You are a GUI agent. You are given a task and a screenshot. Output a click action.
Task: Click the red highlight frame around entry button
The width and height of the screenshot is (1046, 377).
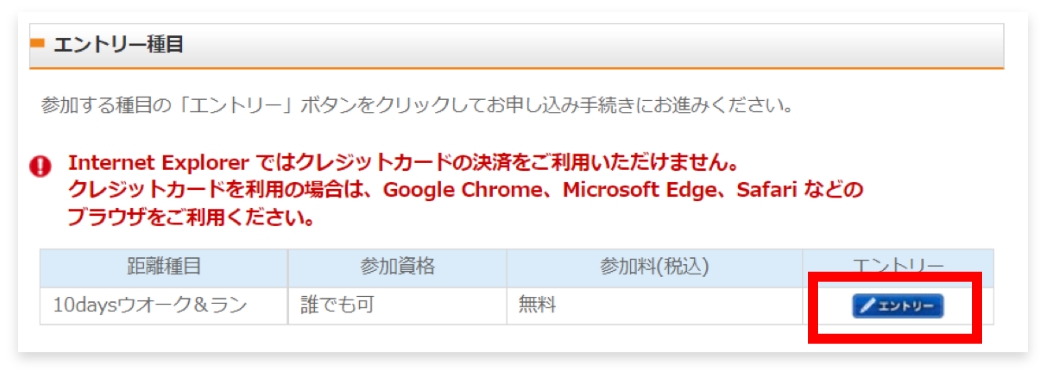click(x=895, y=308)
